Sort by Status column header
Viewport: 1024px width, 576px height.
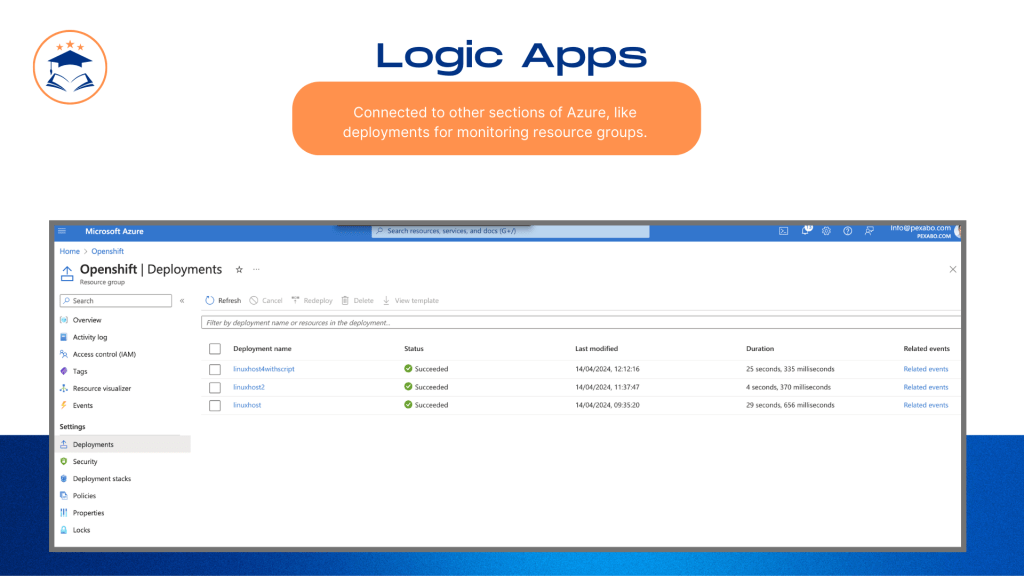(413, 349)
